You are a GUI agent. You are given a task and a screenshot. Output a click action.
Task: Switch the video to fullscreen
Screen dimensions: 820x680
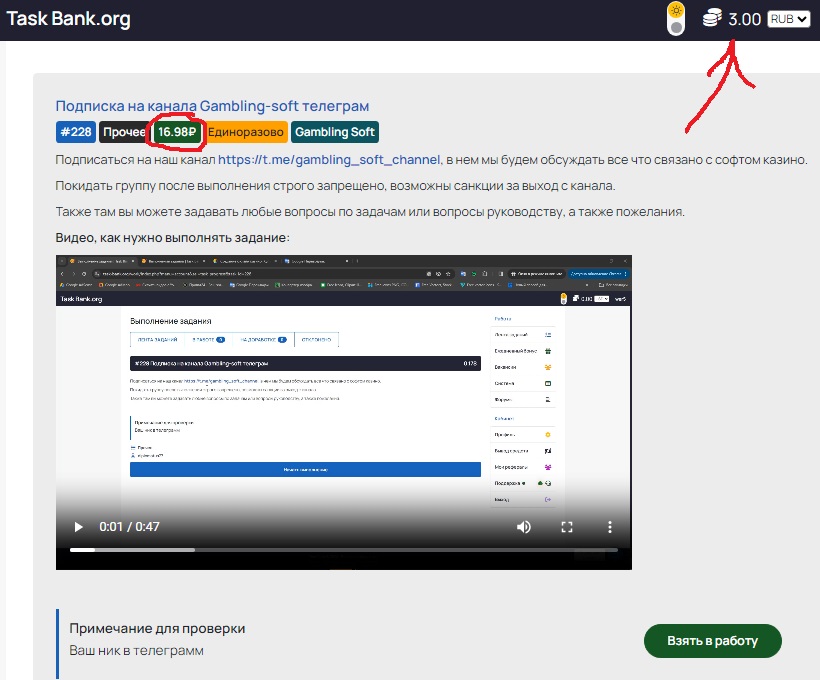[x=567, y=527]
